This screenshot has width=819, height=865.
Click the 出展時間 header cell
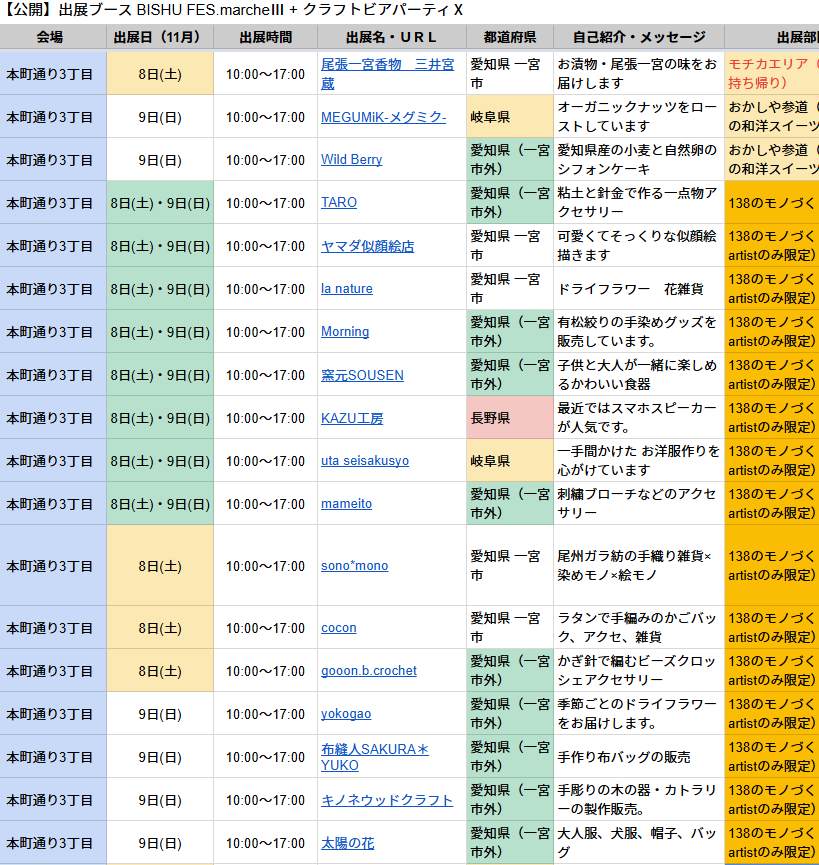tap(265, 37)
